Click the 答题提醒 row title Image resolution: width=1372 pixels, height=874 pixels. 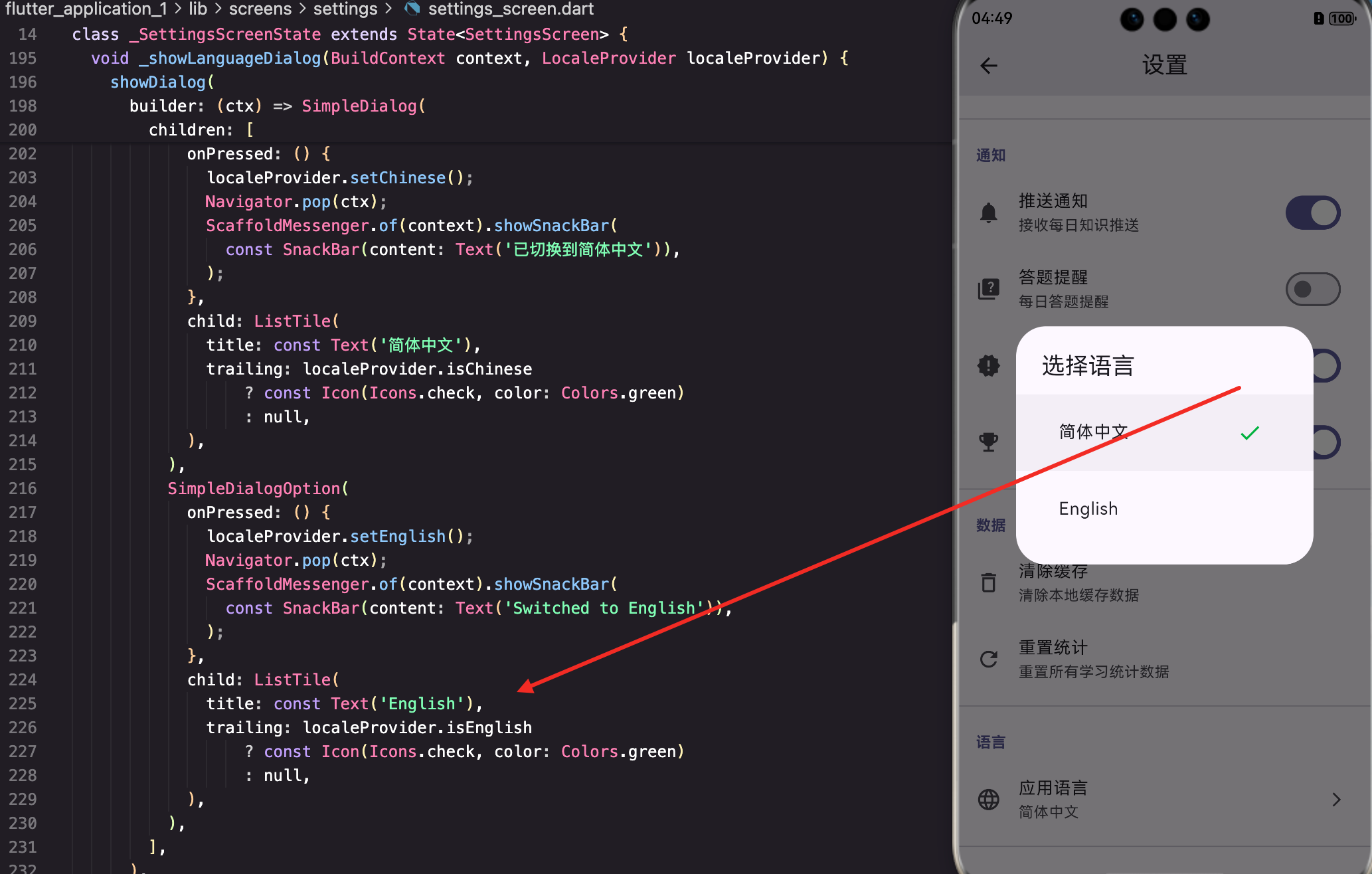click(1053, 277)
